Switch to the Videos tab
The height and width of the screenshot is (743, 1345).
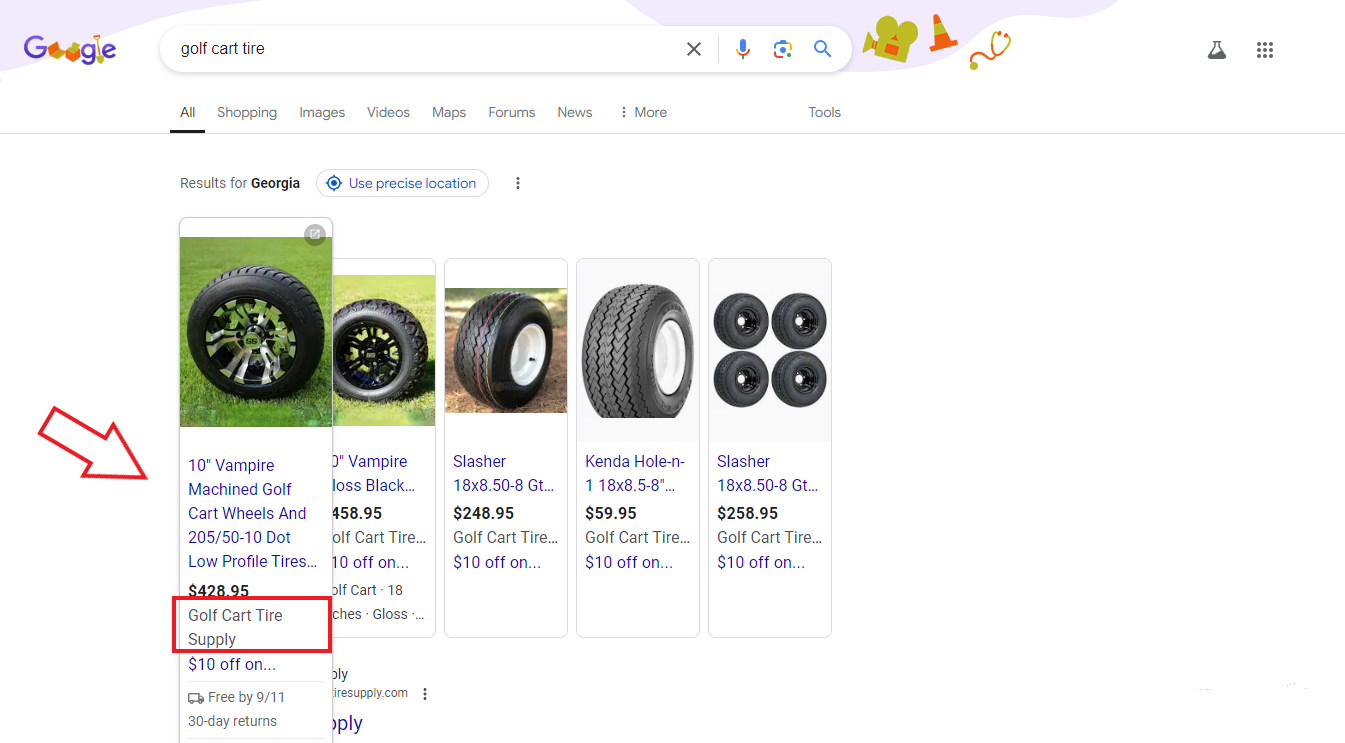click(388, 112)
